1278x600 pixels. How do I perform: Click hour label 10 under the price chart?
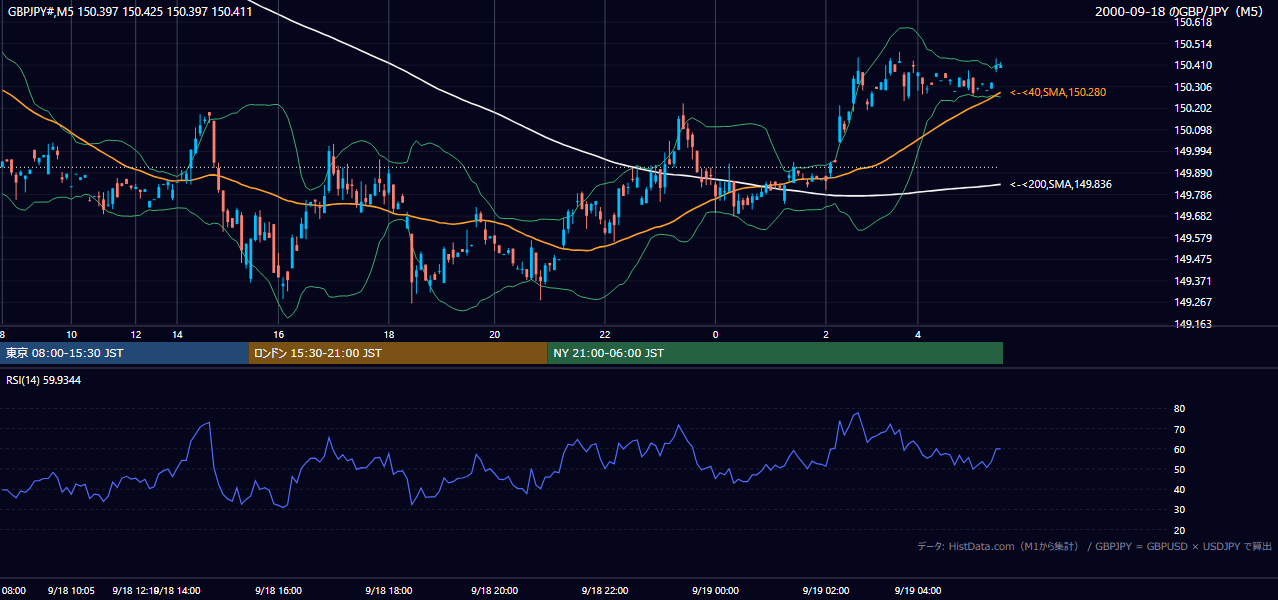71,334
